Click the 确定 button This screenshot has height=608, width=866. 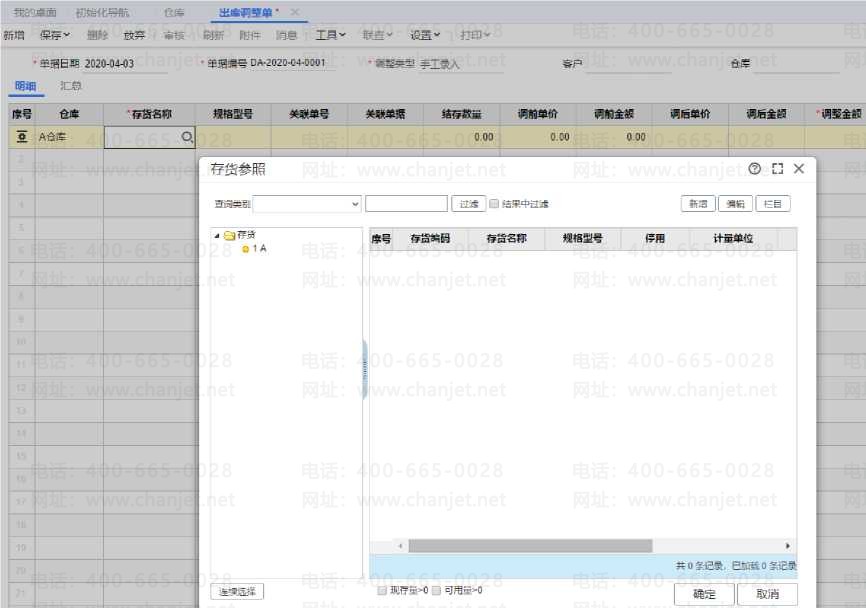point(704,594)
